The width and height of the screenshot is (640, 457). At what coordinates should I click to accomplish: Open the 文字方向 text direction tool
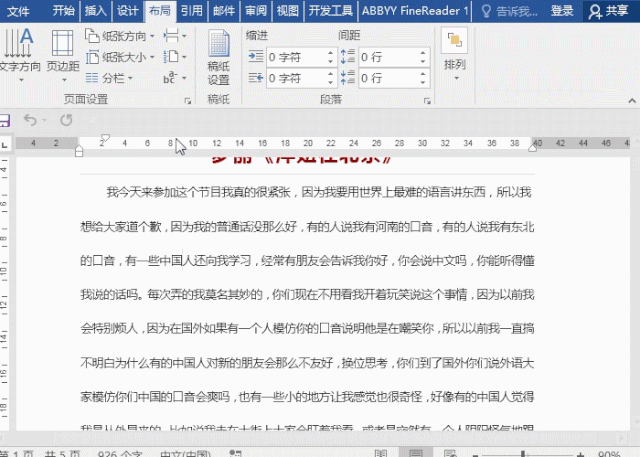[19, 54]
